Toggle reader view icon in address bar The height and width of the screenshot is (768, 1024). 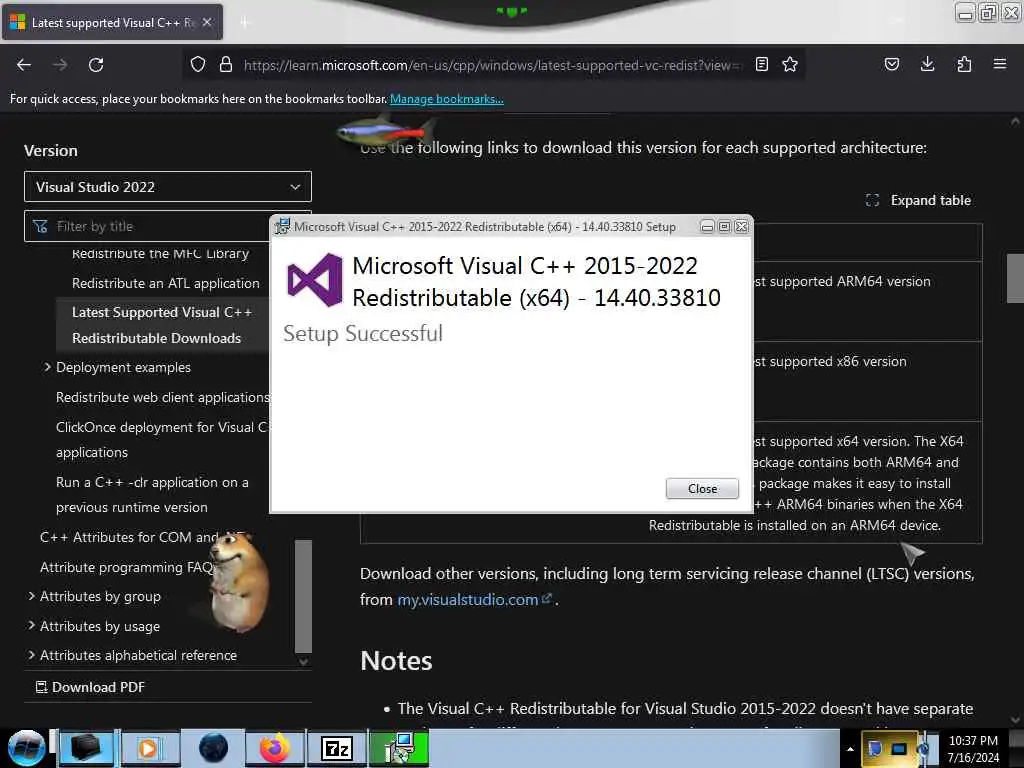click(x=761, y=64)
